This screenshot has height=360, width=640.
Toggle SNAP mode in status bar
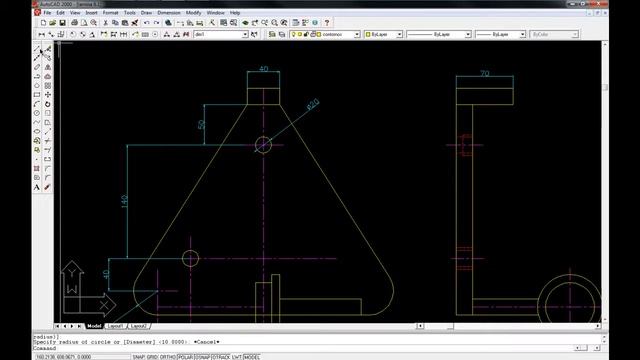[x=139, y=357]
